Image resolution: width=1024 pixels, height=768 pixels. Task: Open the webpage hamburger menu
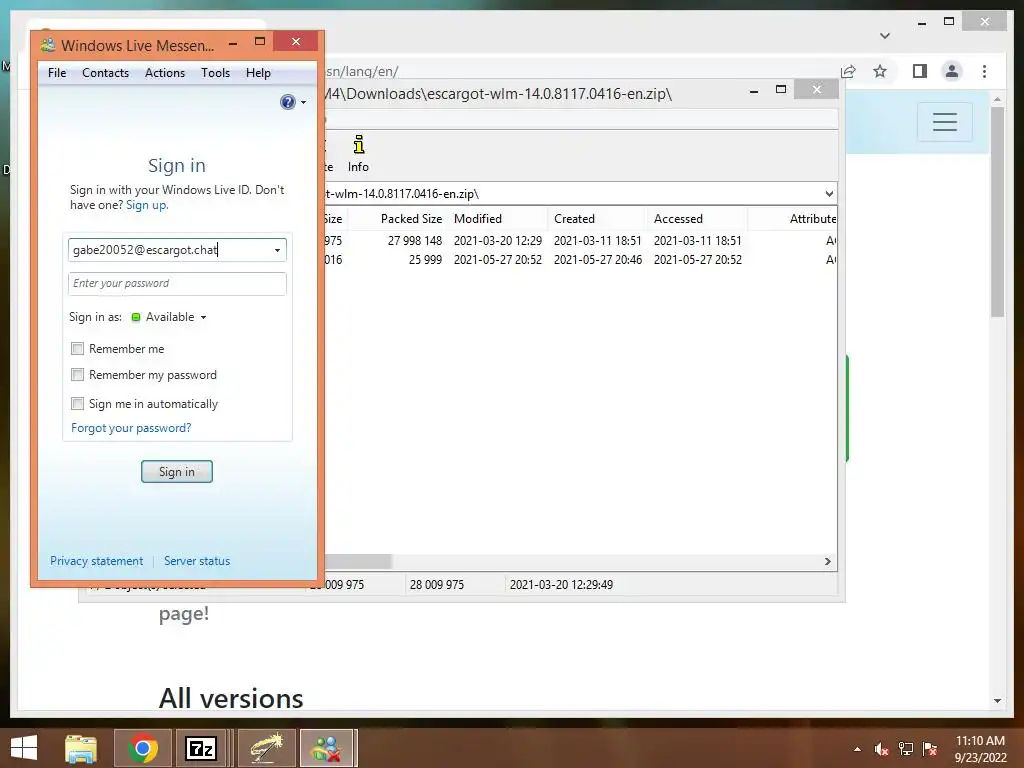945,121
